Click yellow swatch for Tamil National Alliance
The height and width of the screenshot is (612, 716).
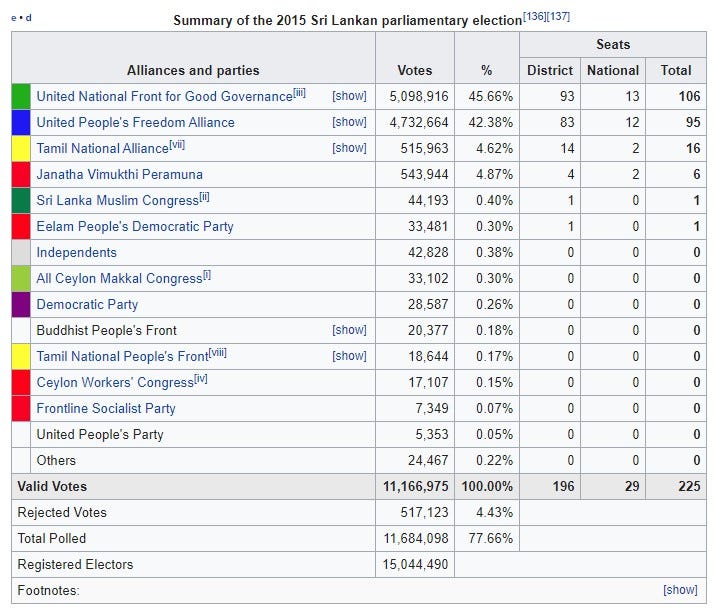(x=21, y=148)
